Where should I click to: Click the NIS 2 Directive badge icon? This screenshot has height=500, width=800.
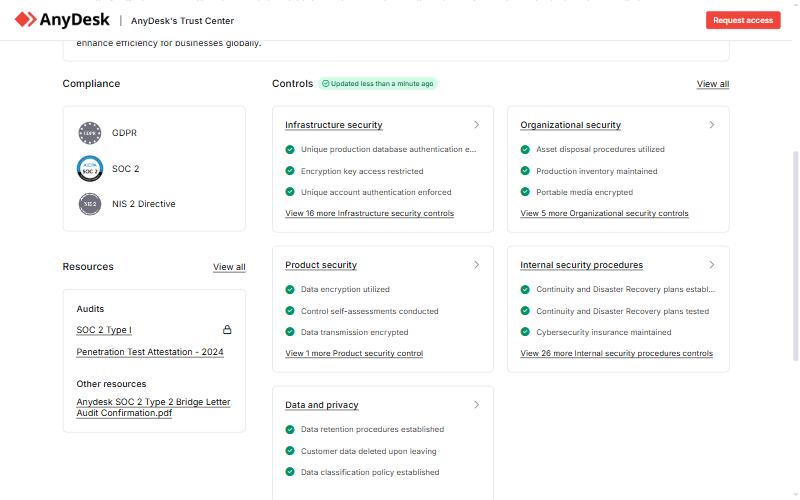click(x=90, y=204)
